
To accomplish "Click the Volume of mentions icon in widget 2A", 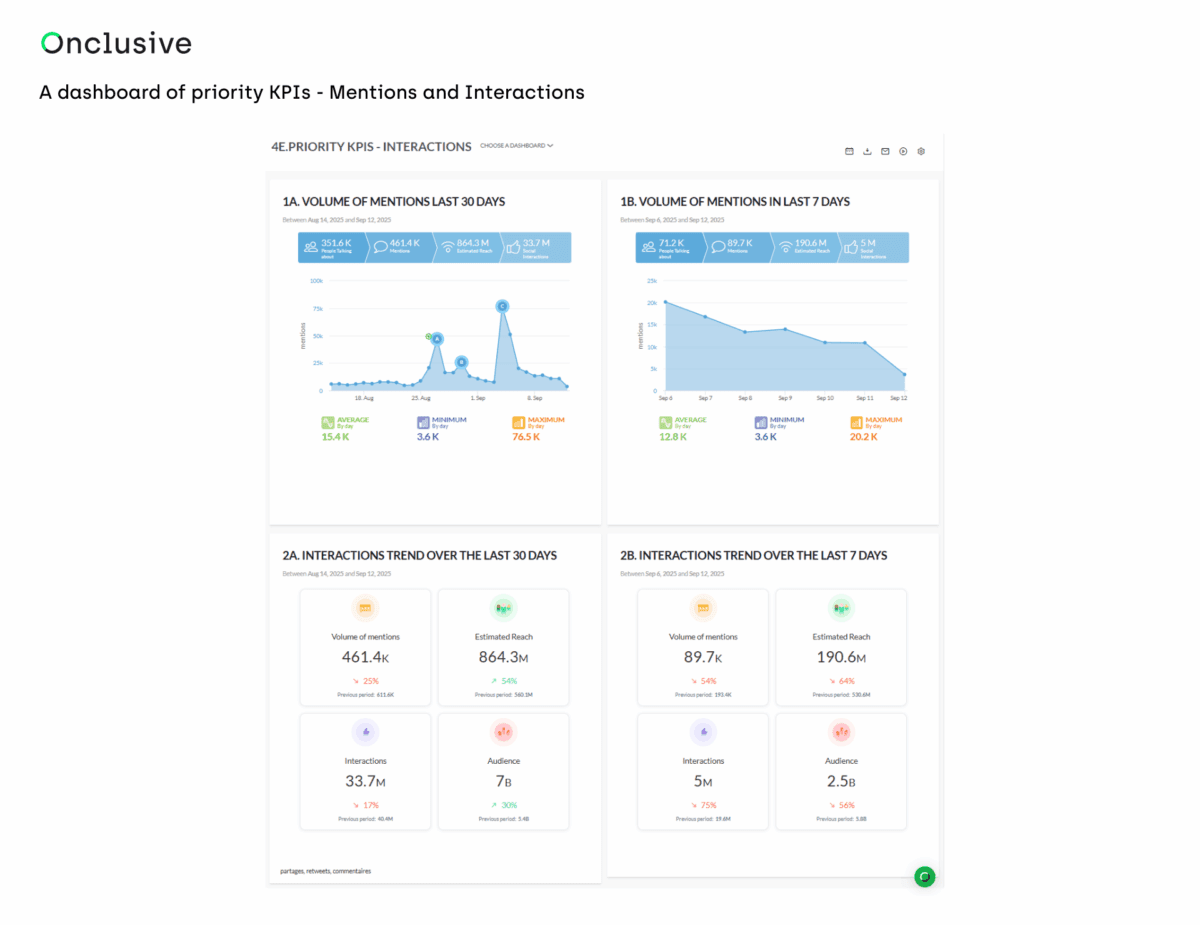I will click(x=365, y=607).
